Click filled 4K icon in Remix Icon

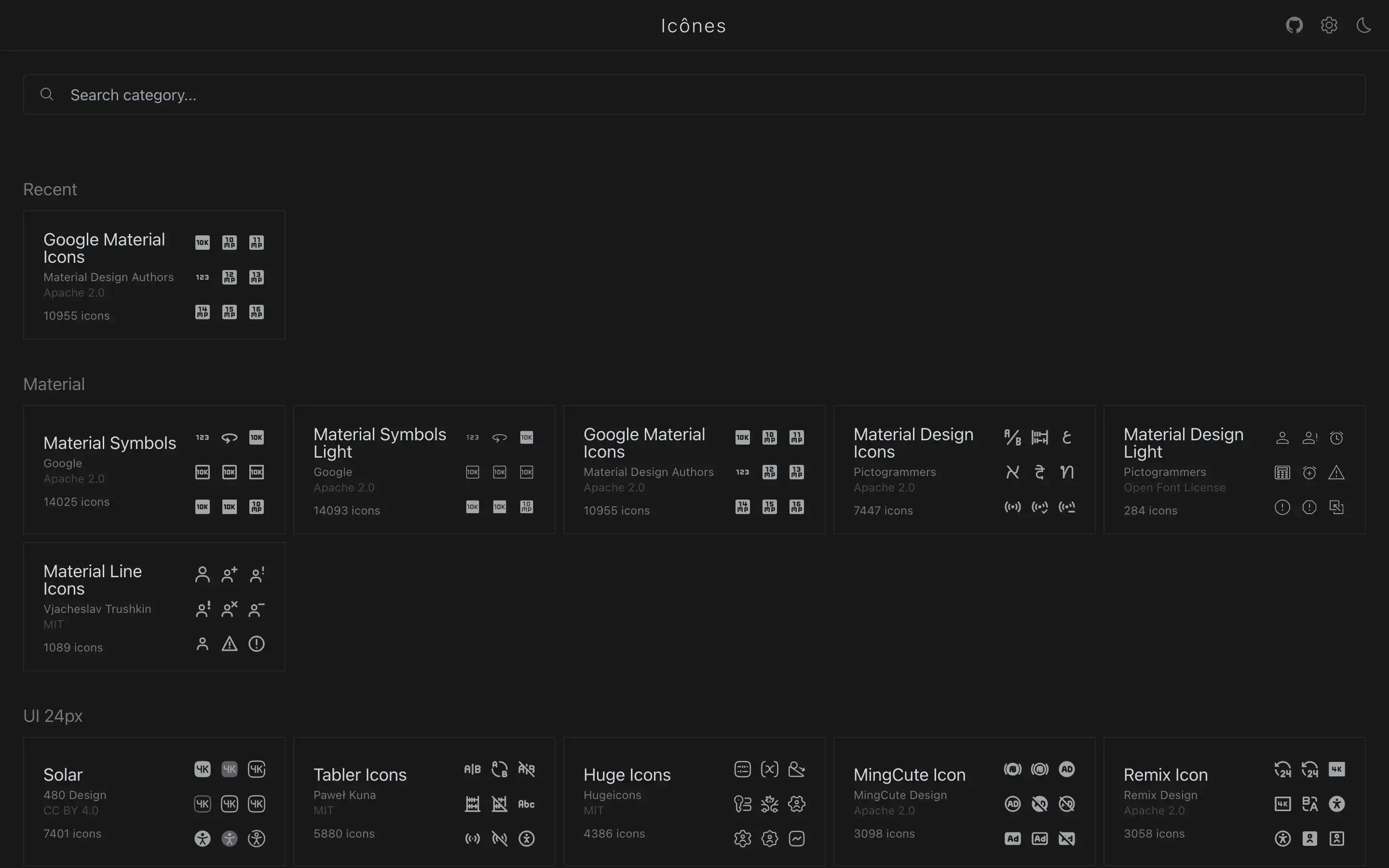[x=1337, y=769]
